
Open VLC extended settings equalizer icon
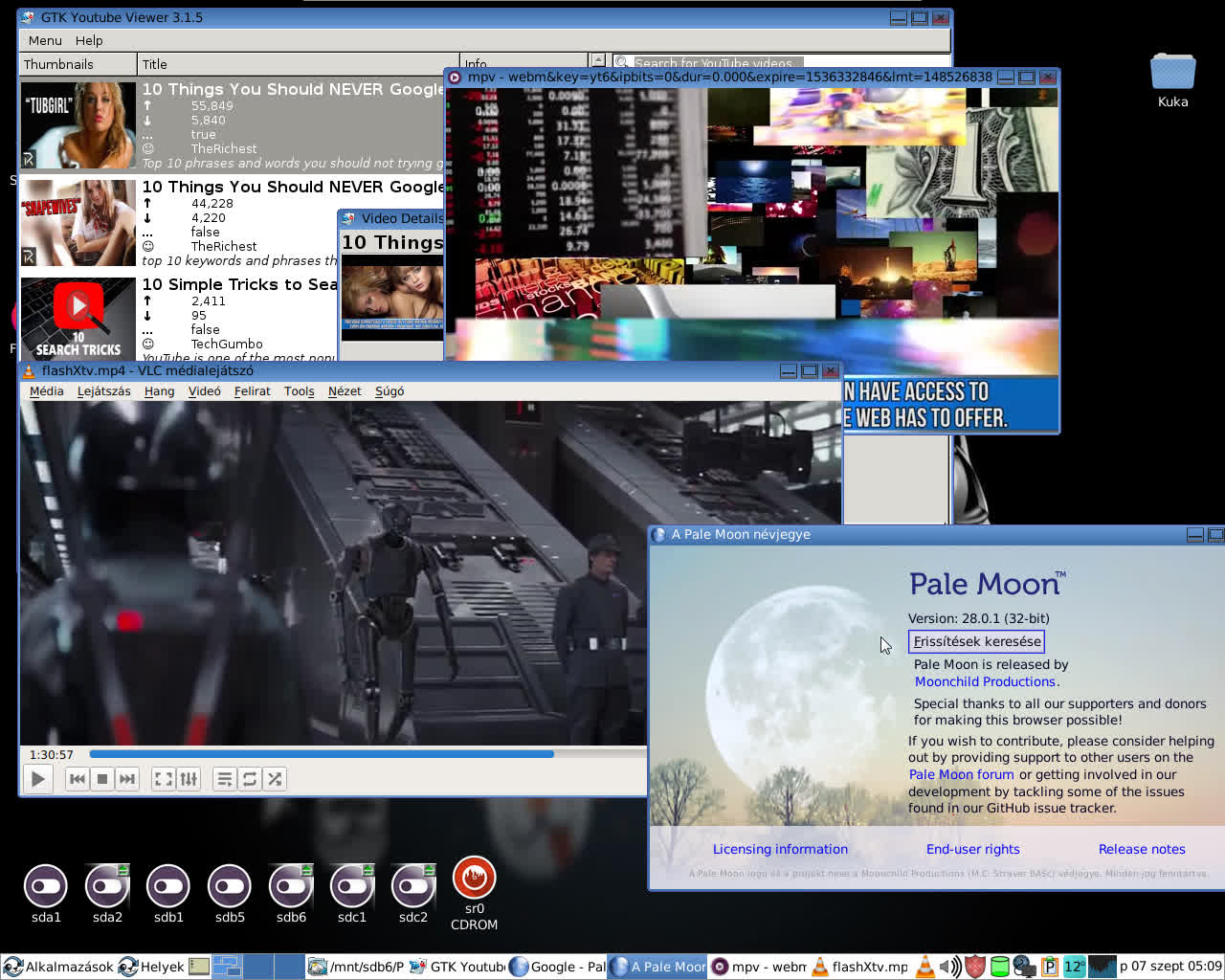click(189, 779)
